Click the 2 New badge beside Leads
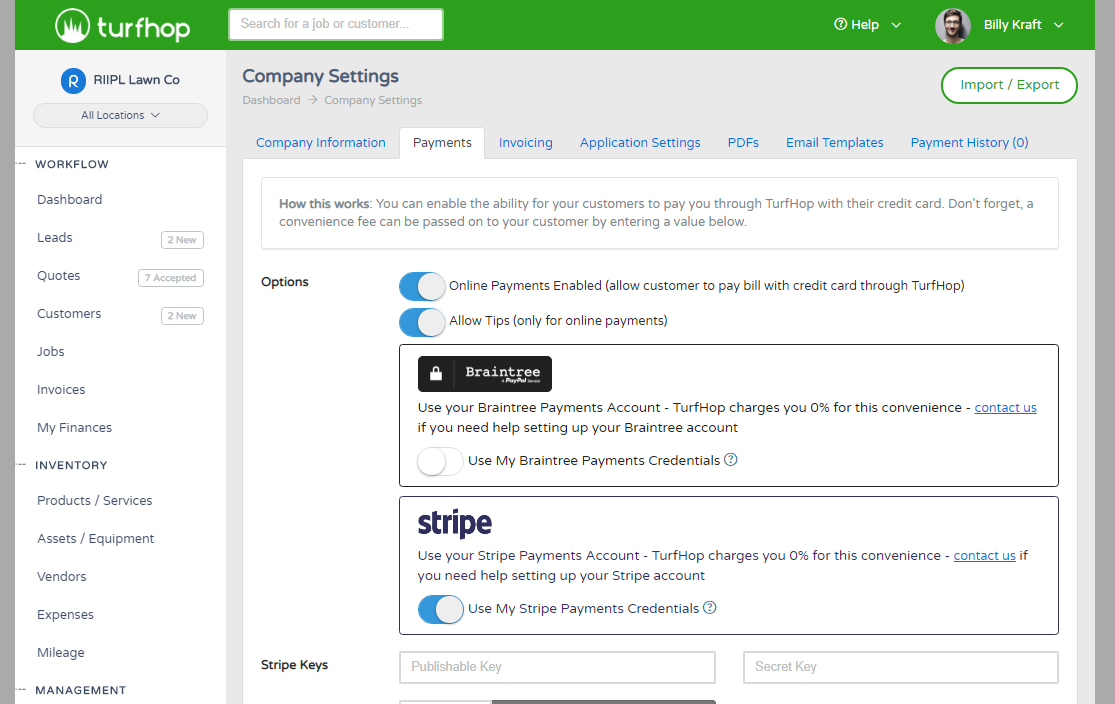Viewport: 1115px width, 704px height. point(182,239)
